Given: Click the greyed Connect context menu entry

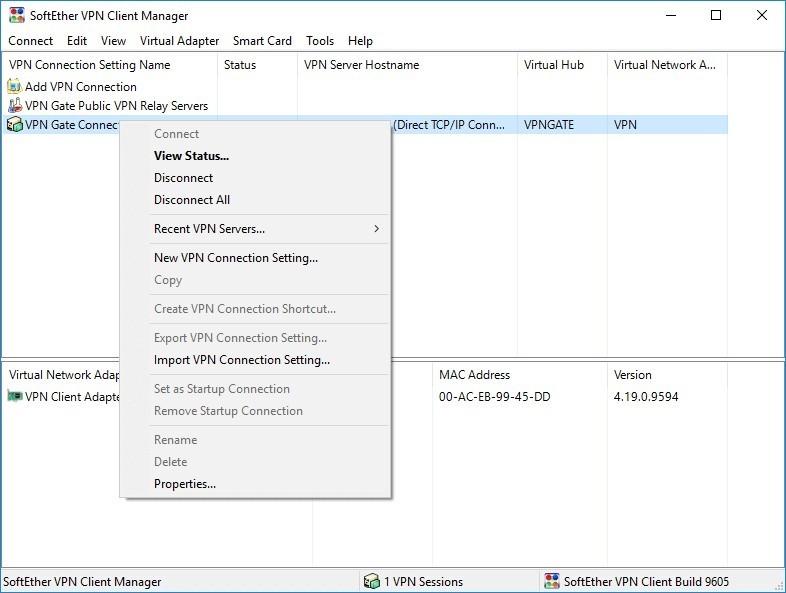Looking at the screenshot, I should [255, 134].
